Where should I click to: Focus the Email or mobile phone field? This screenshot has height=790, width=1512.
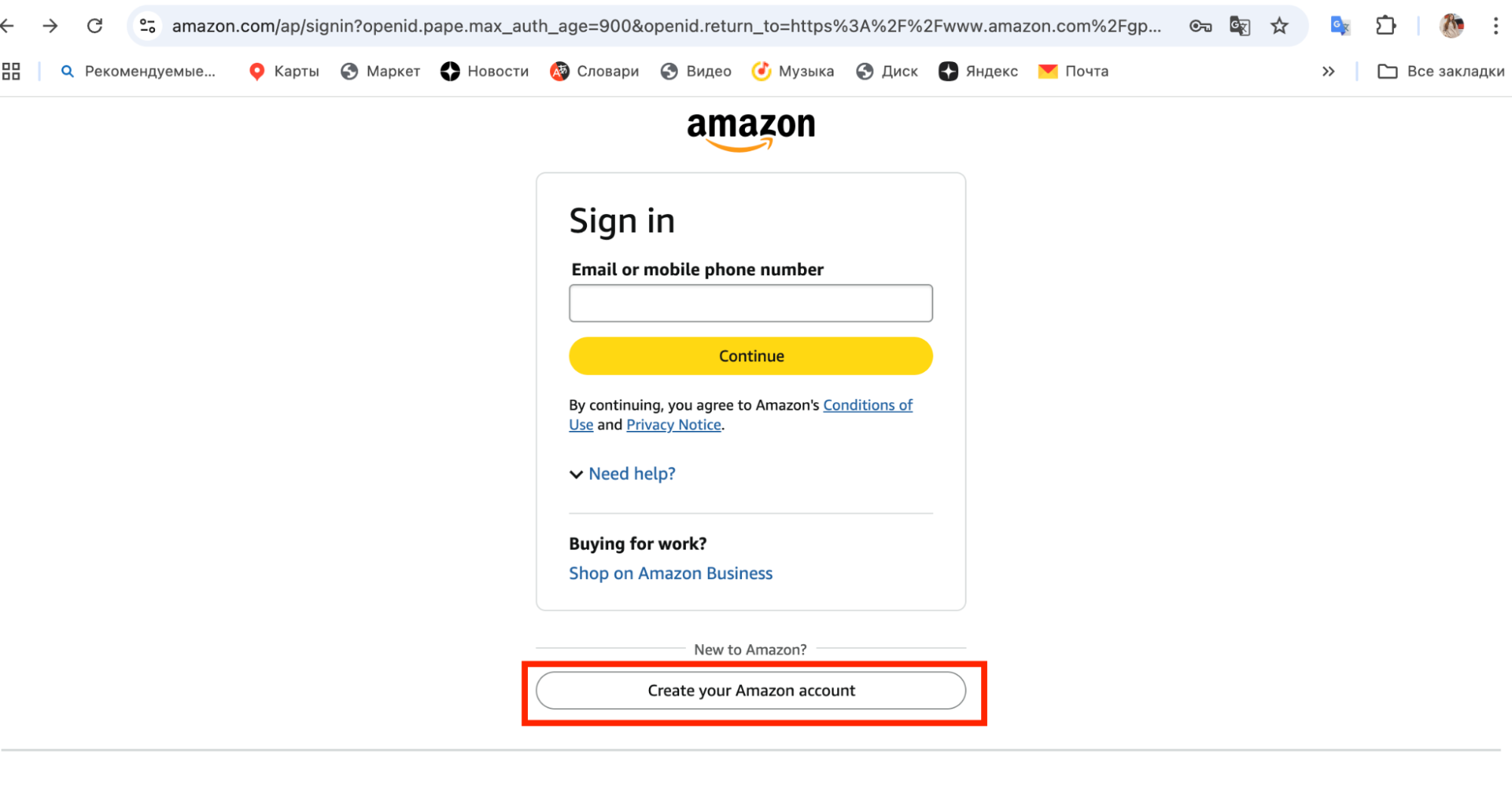tap(750, 303)
